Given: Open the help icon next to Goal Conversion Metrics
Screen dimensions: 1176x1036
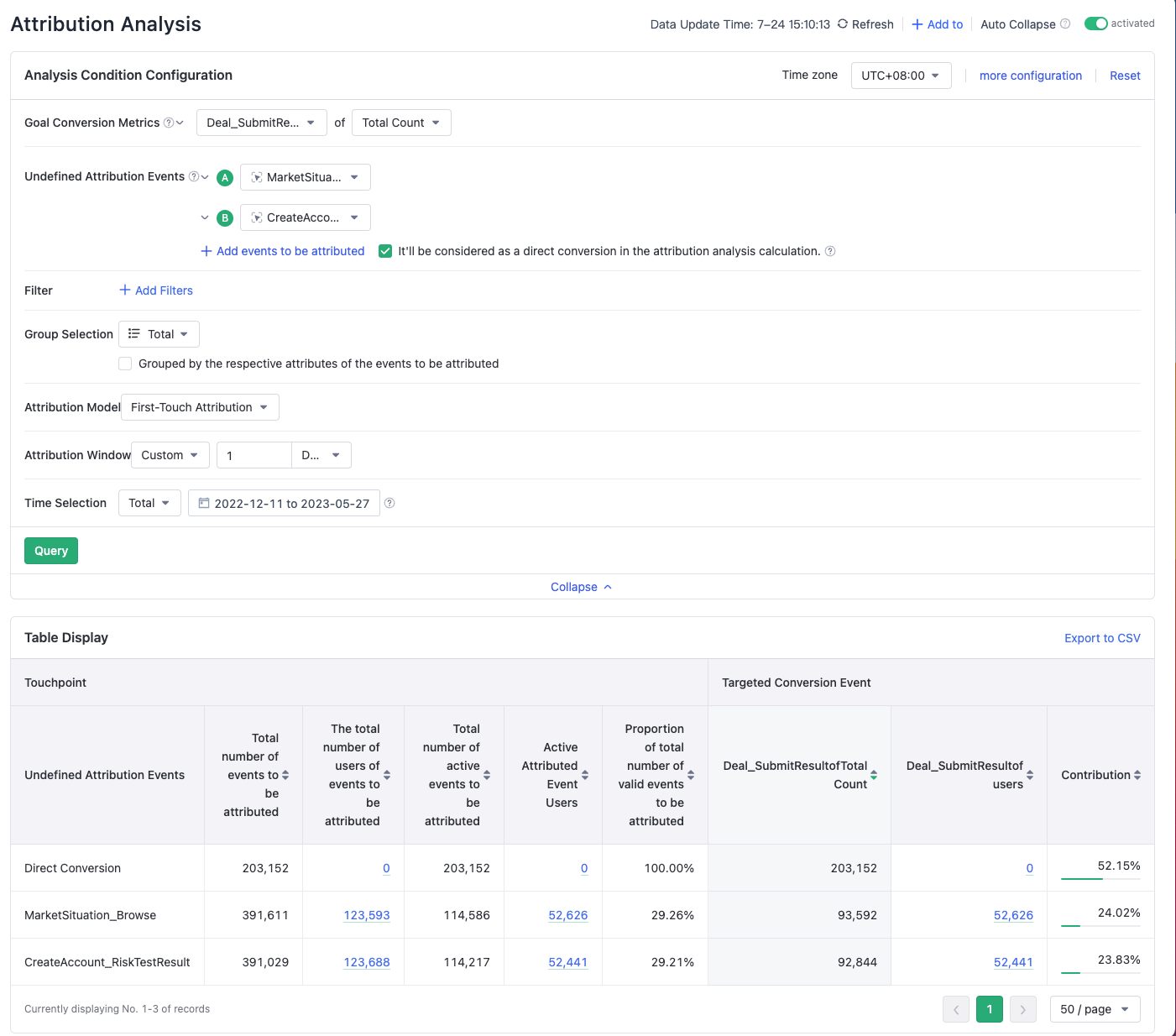Looking at the screenshot, I should (168, 123).
